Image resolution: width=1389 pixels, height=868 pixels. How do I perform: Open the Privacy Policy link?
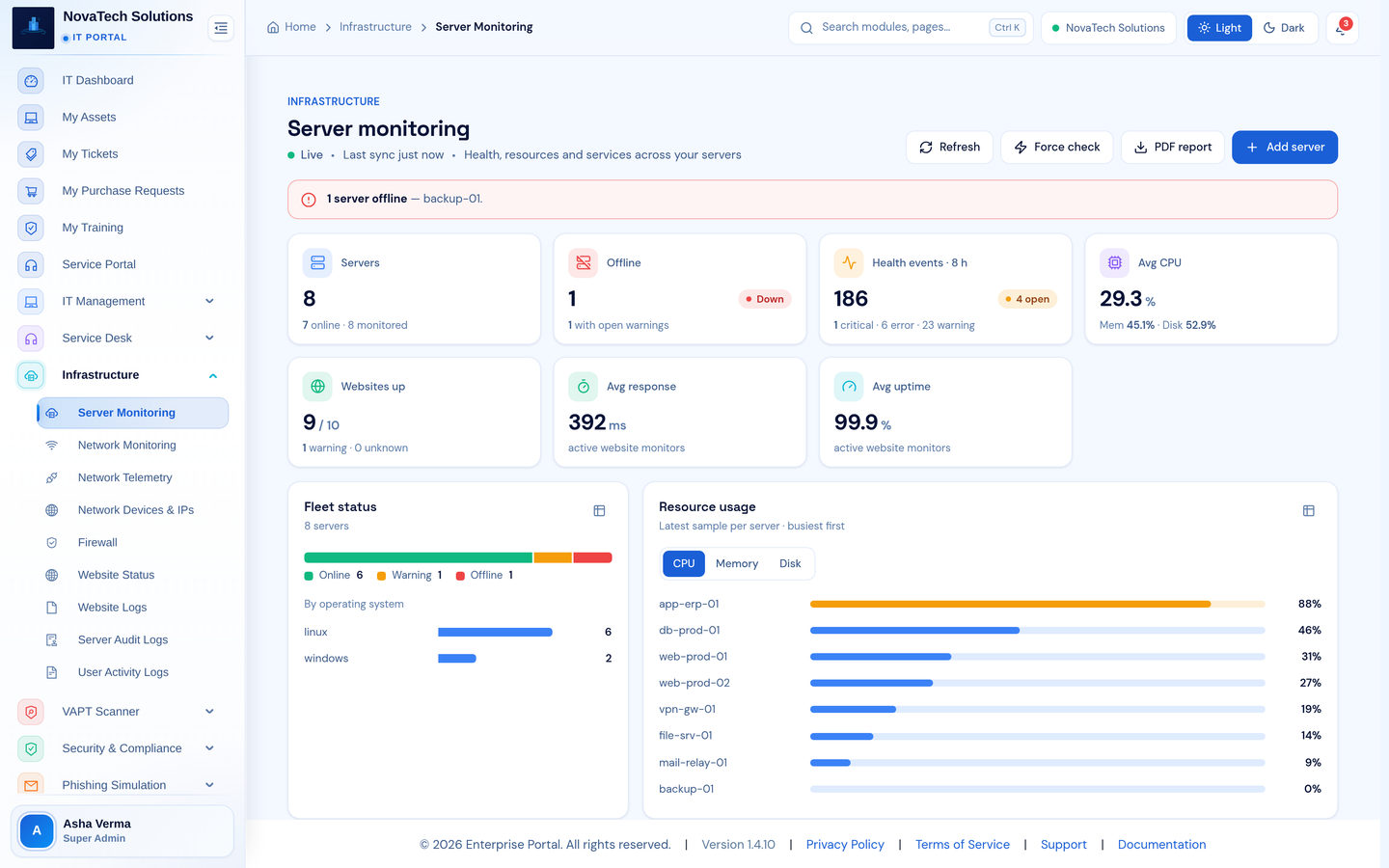[x=845, y=844]
